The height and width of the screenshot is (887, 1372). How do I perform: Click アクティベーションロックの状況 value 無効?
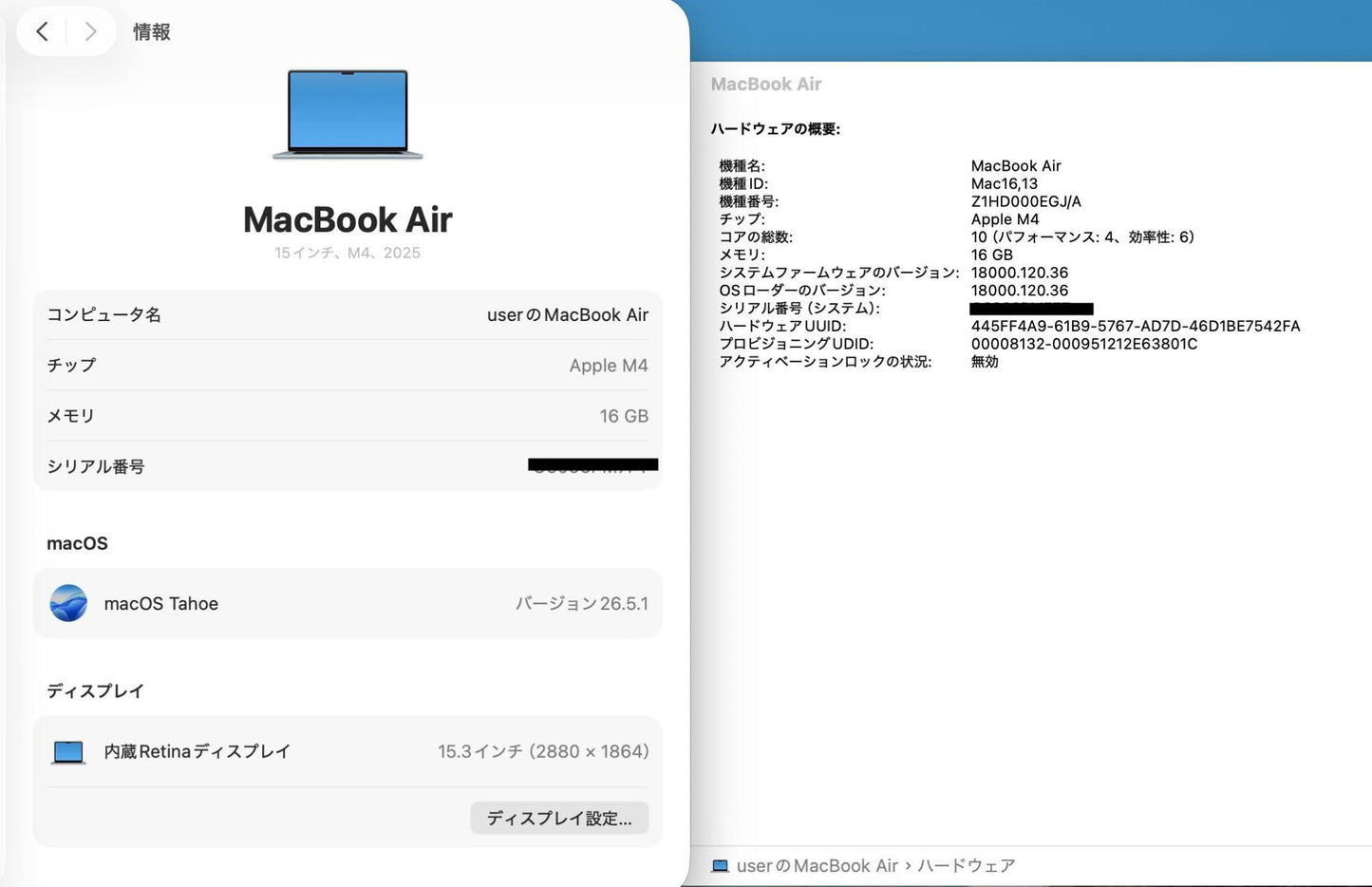(x=985, y=362)
